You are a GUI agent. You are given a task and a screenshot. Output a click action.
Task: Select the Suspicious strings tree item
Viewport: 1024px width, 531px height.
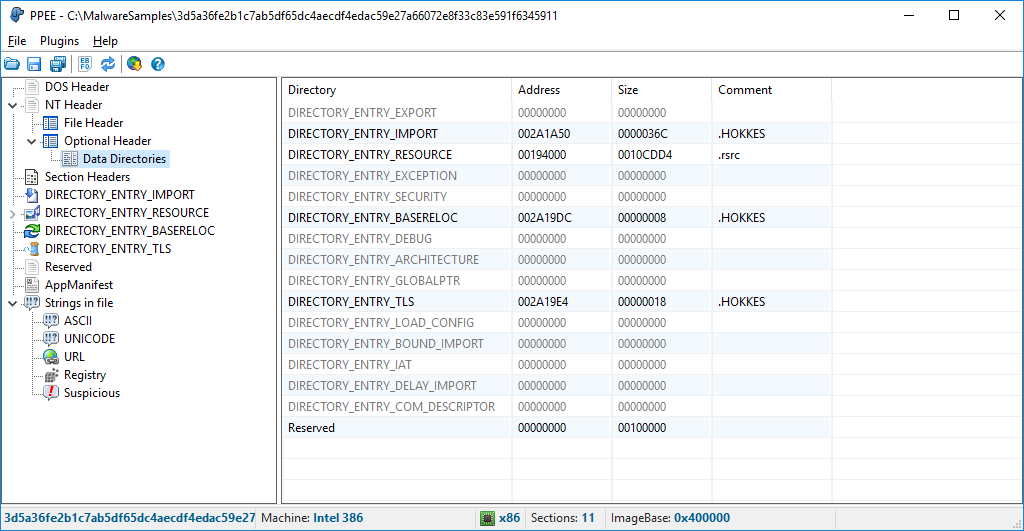(x=91, y=393)
